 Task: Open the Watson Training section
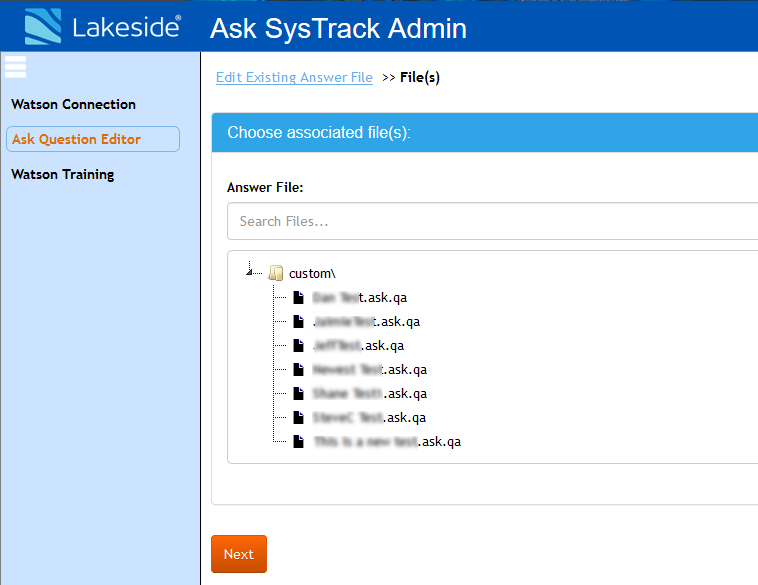(63, 175)
